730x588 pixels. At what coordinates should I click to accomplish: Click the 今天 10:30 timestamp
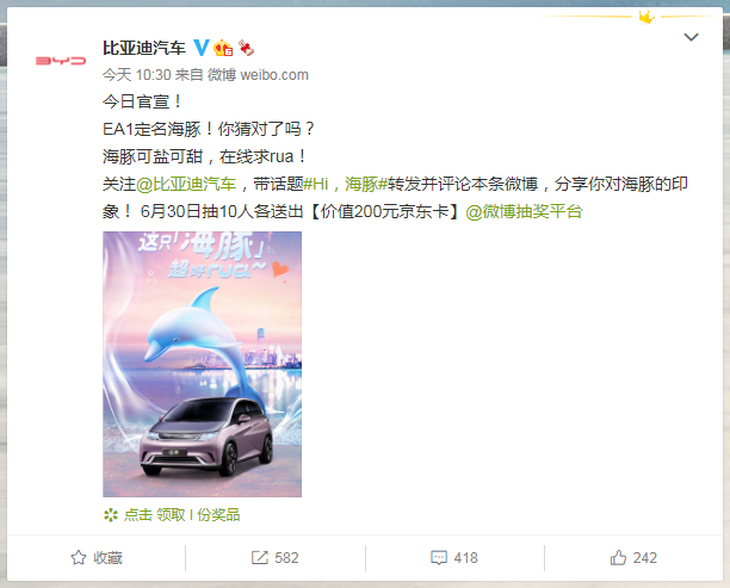(x=137, y=74)
